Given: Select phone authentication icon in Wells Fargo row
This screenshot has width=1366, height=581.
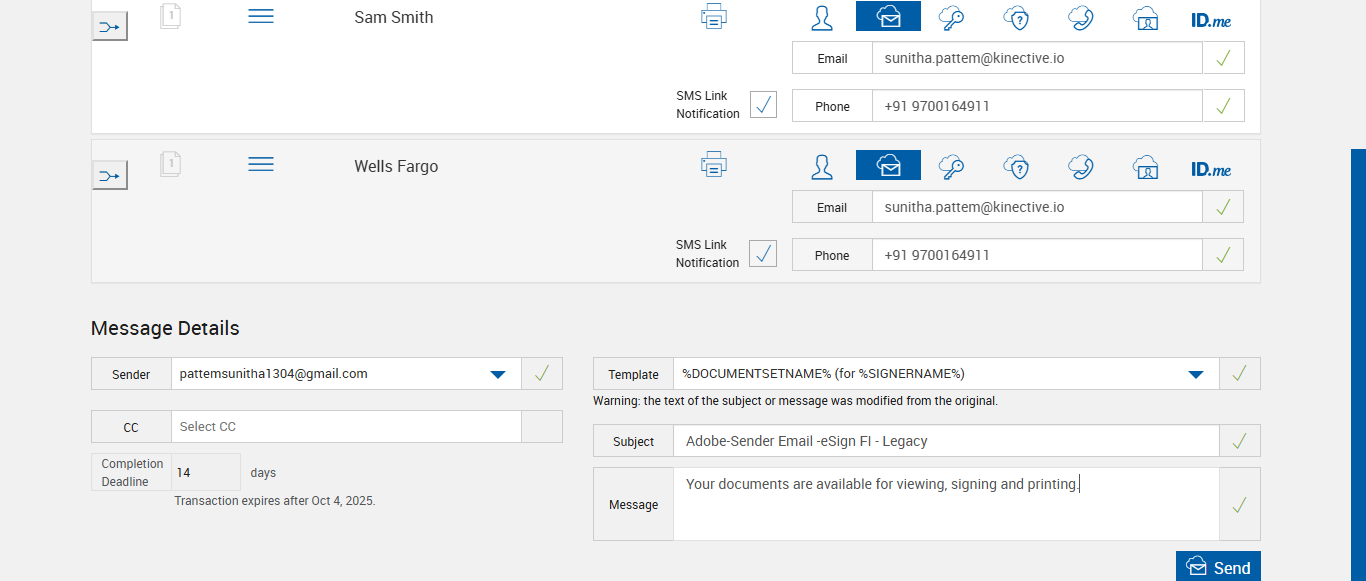Looking at the screenshot, I should 1080,167.
